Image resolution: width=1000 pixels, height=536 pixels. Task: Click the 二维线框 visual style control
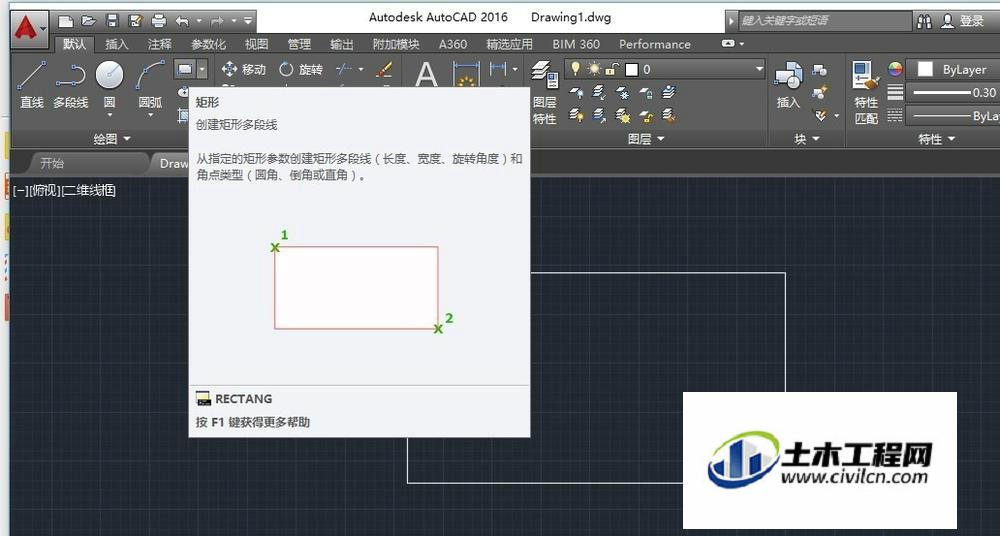click(89, 190)
